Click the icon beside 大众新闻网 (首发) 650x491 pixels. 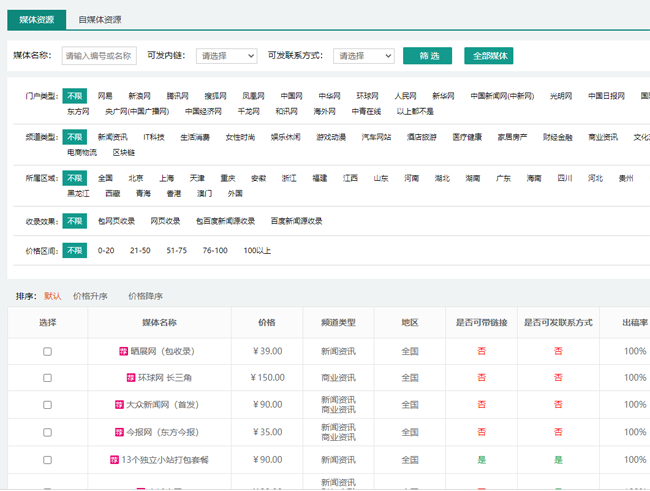point(119,405)
